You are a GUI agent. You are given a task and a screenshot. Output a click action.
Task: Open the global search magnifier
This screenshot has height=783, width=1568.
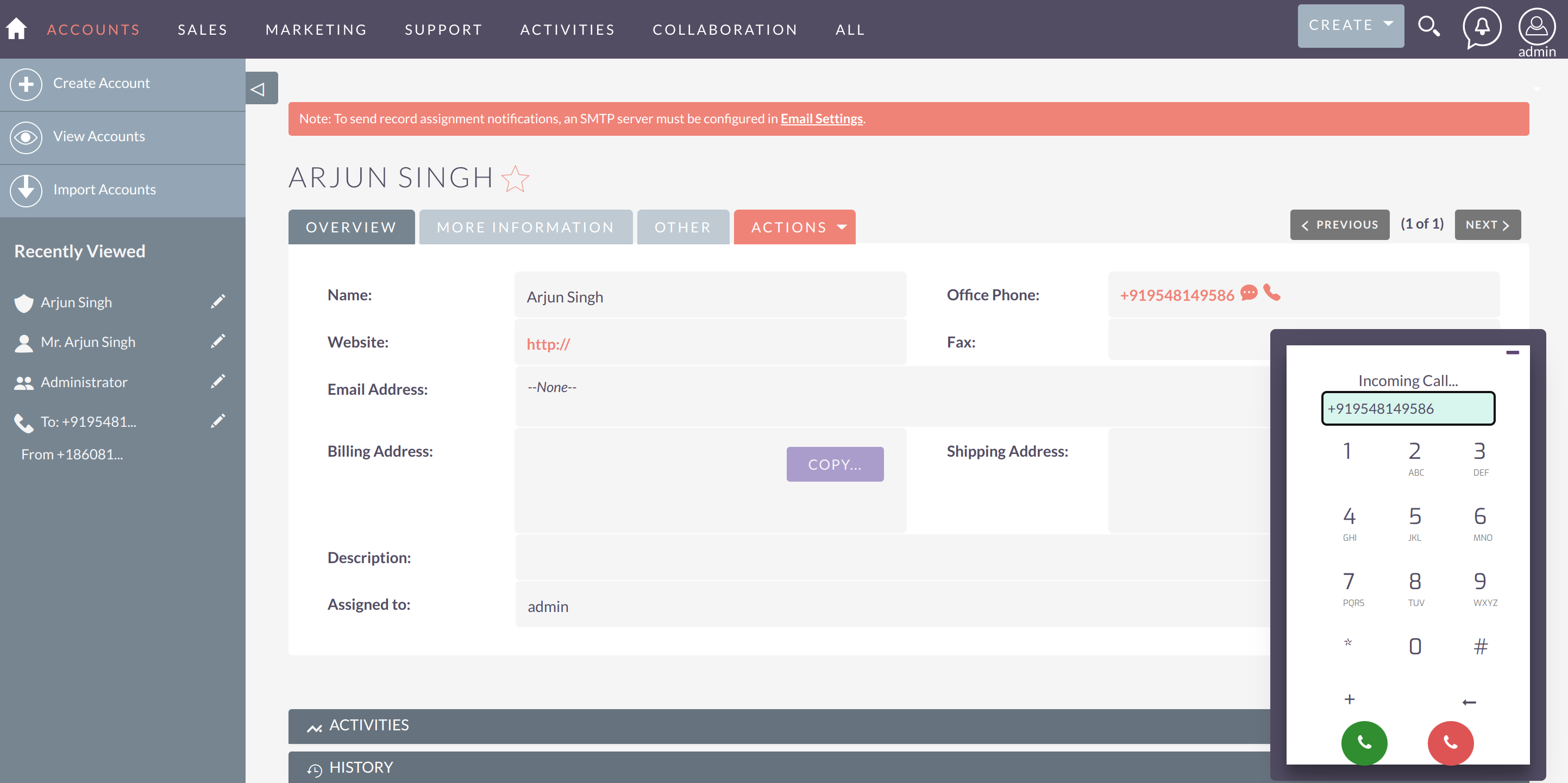[x=1429, y=27]
